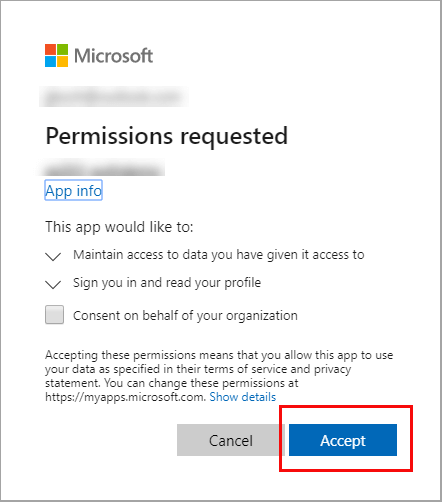Click the red square in Microsoft logo

coord(50,49)
